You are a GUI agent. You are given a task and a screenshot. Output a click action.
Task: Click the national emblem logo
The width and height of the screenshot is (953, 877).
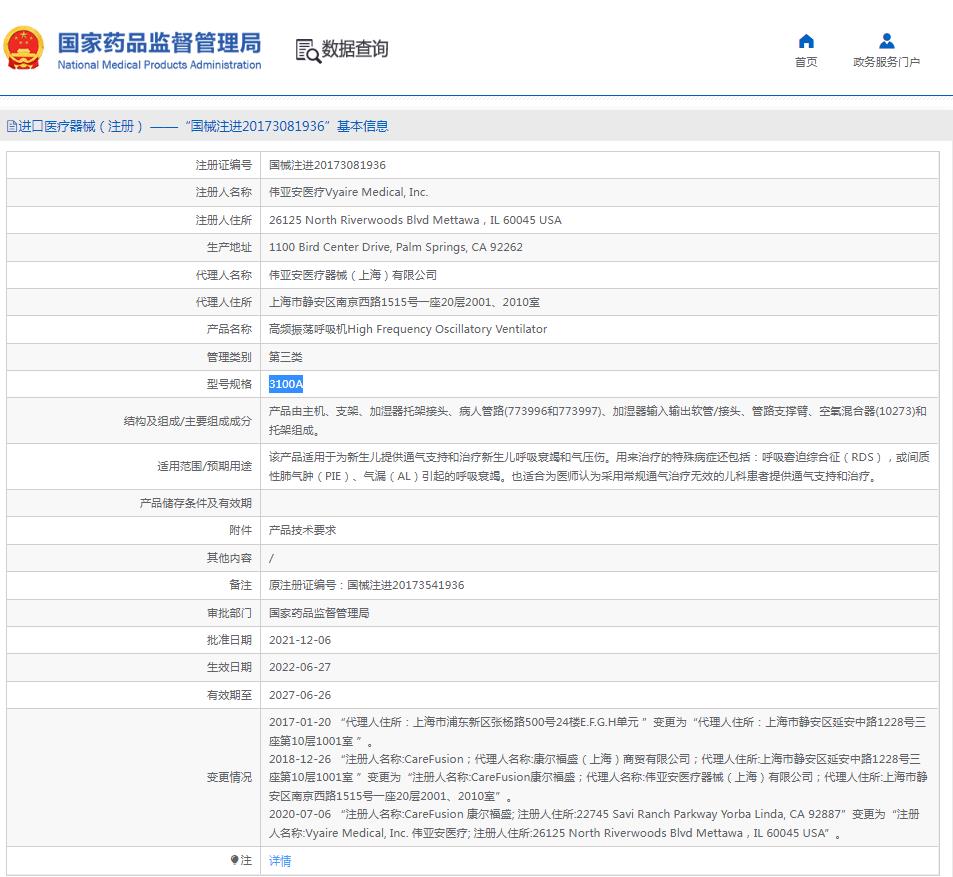(x=24, y=48)
